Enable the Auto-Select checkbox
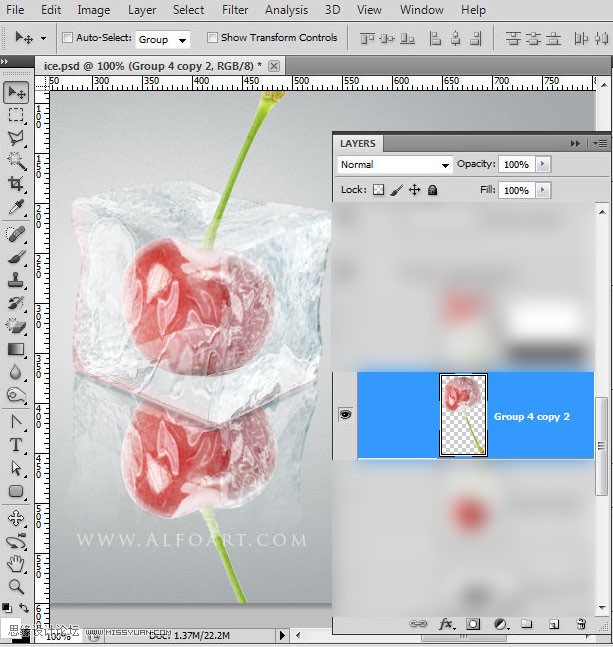The image size is (613, 647). coord(67,38)
